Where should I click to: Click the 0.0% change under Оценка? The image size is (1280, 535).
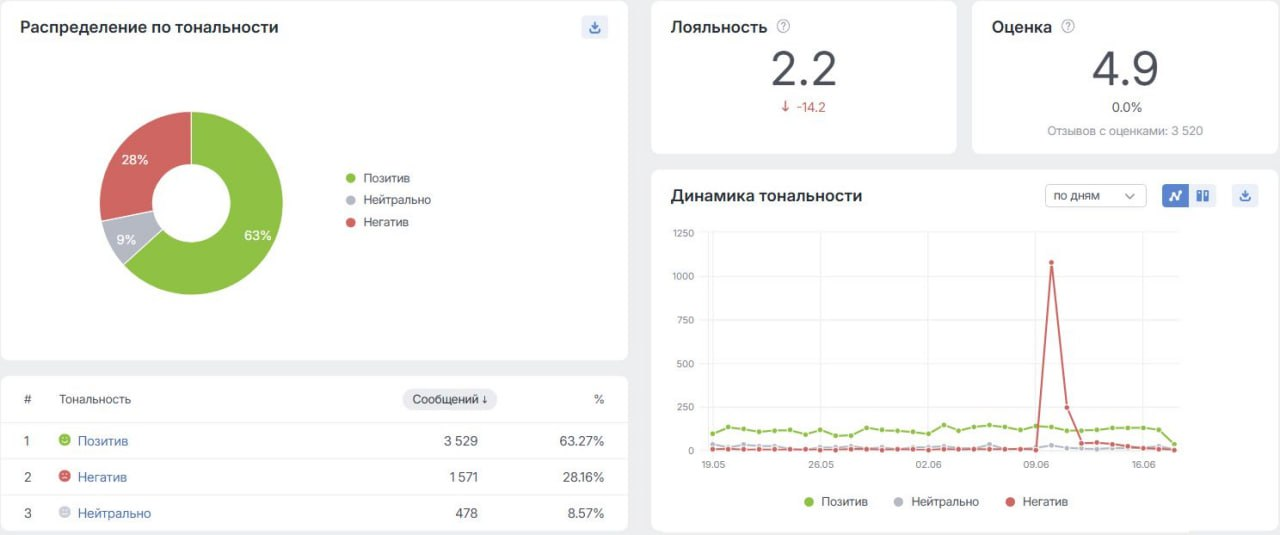[1126, 107]
